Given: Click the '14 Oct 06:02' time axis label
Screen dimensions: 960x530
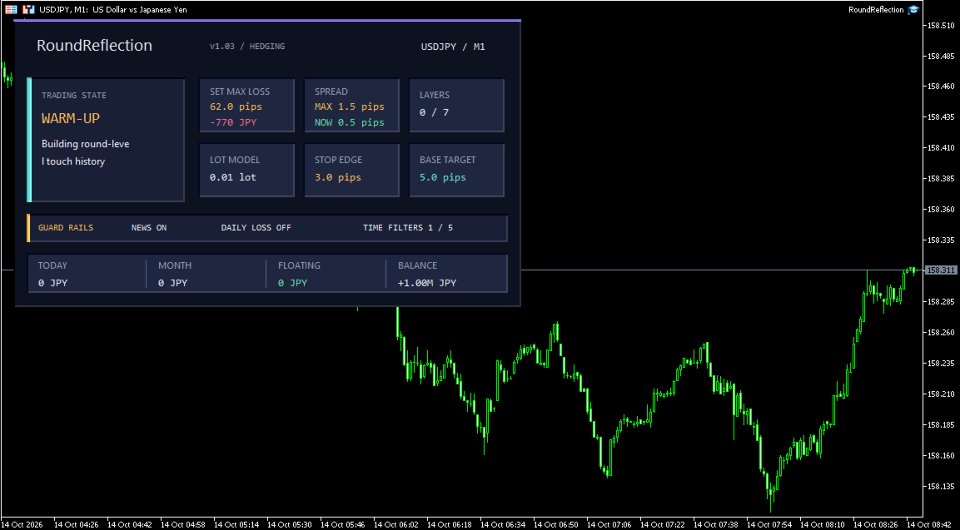Looking at the screenshot, I should pos(396,524).
